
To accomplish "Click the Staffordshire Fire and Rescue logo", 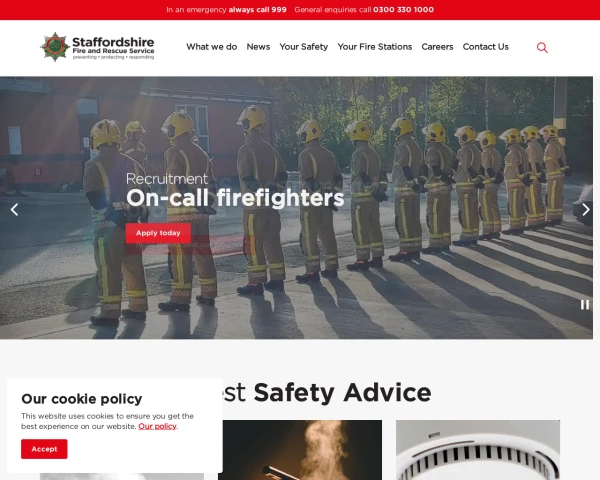I will (97, 47).
